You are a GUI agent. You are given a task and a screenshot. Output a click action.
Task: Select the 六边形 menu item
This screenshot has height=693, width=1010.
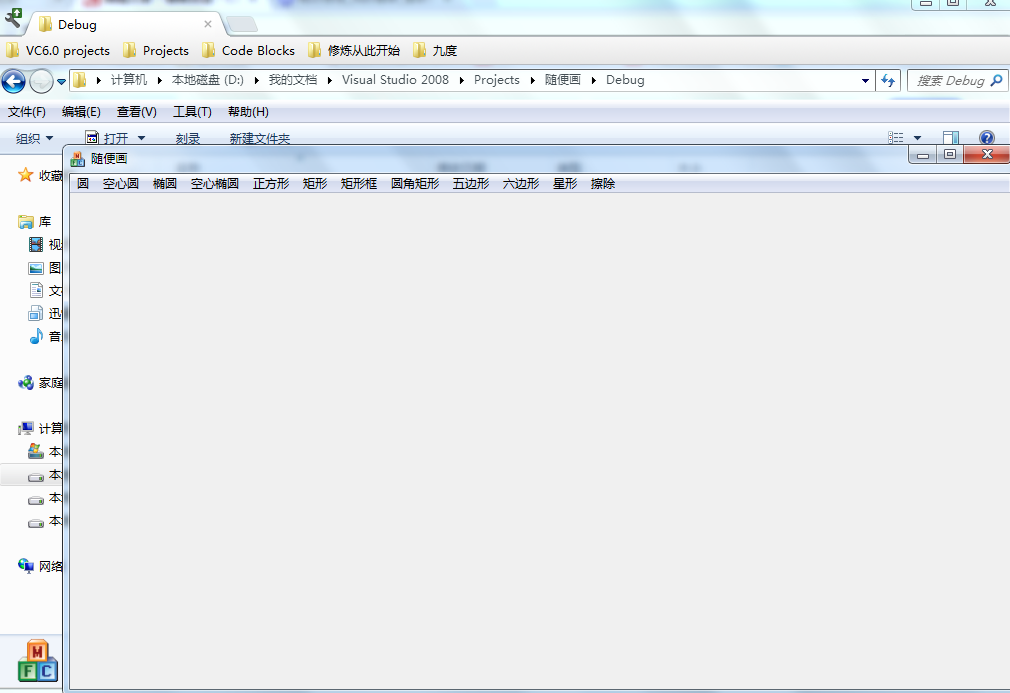point(521,184)
